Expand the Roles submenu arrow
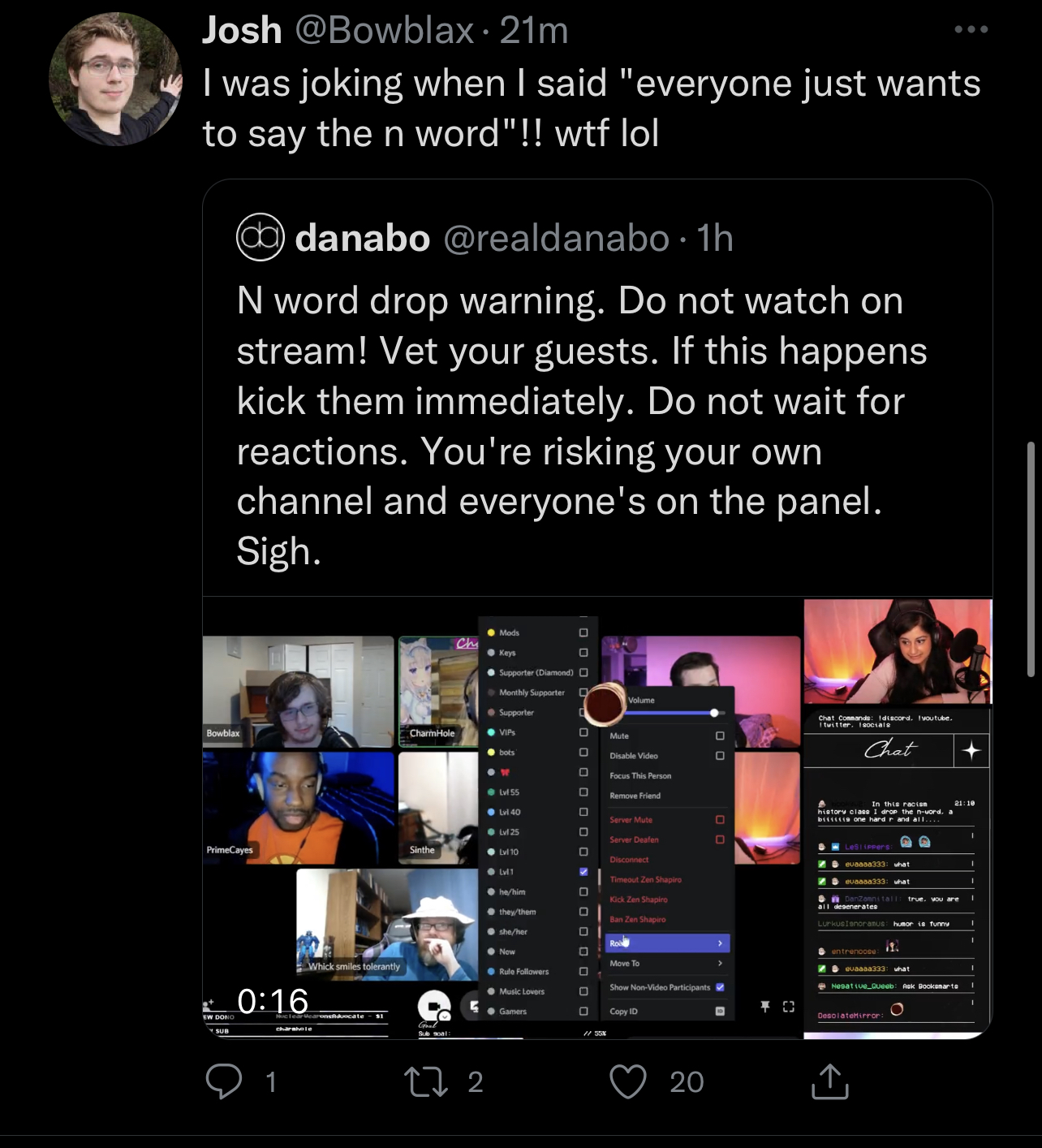Screen dimensions: 1042x1148 point(720,943)
